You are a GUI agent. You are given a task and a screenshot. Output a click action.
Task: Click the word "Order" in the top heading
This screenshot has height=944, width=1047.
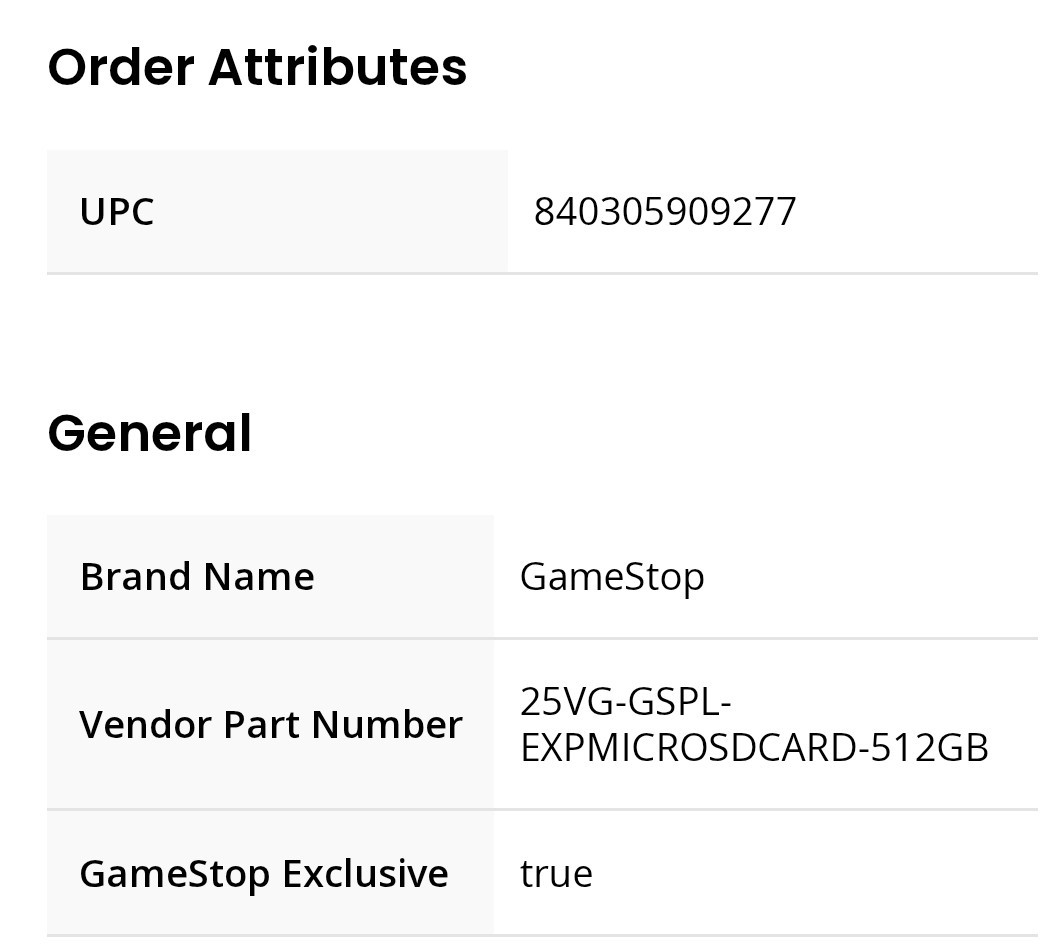(x=120, y=68)
